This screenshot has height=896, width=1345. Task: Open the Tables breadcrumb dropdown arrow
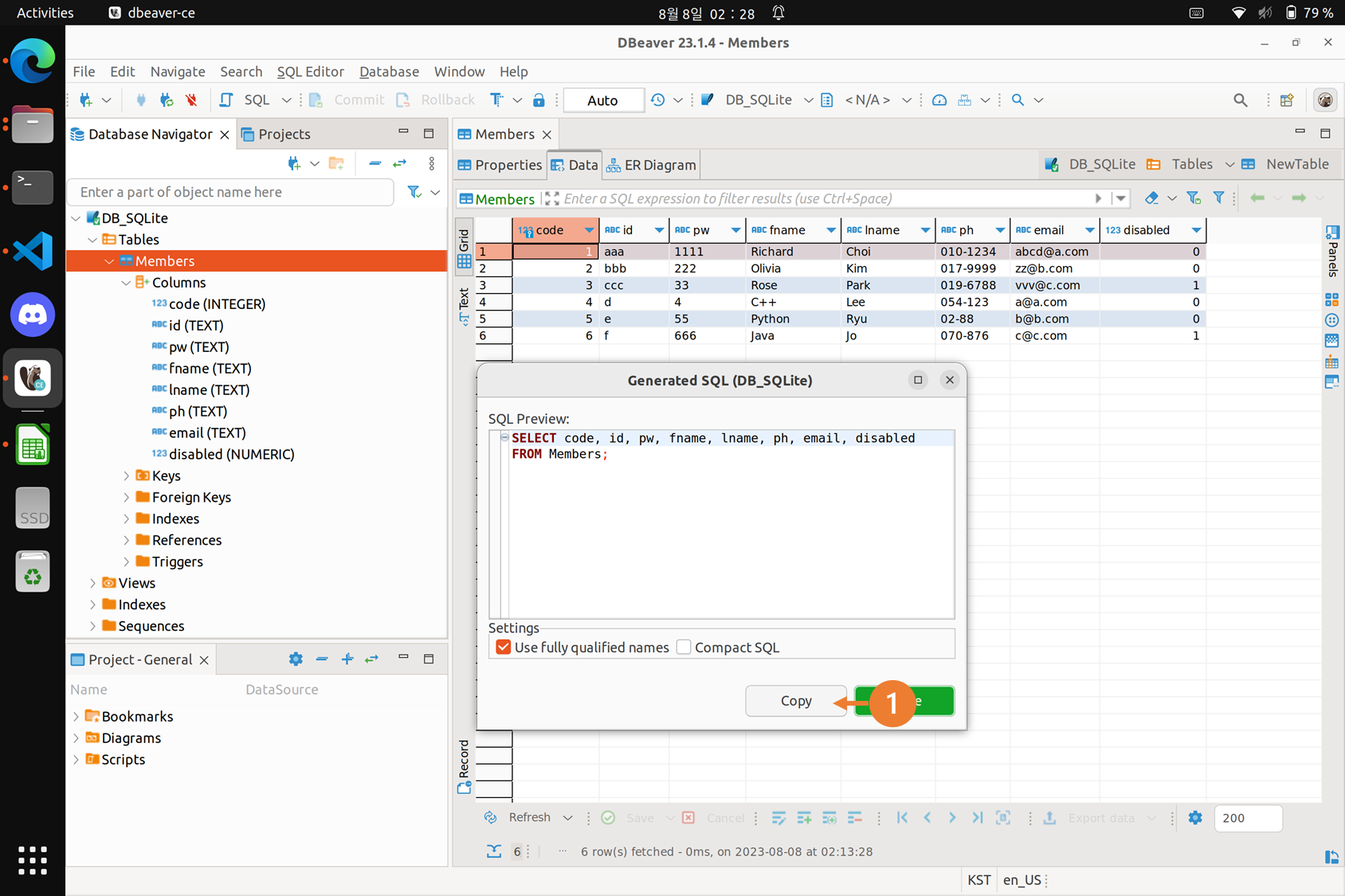[1229, 164]
